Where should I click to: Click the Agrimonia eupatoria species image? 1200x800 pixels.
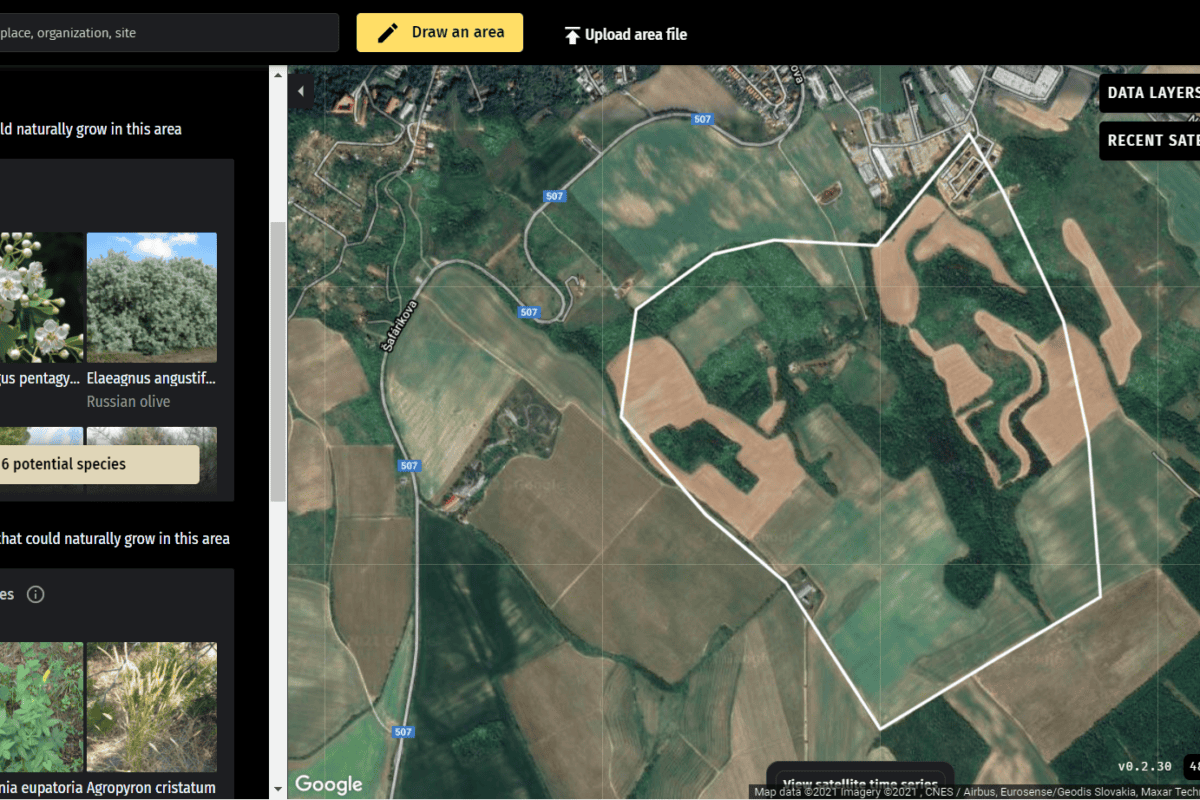click(42, 706)
